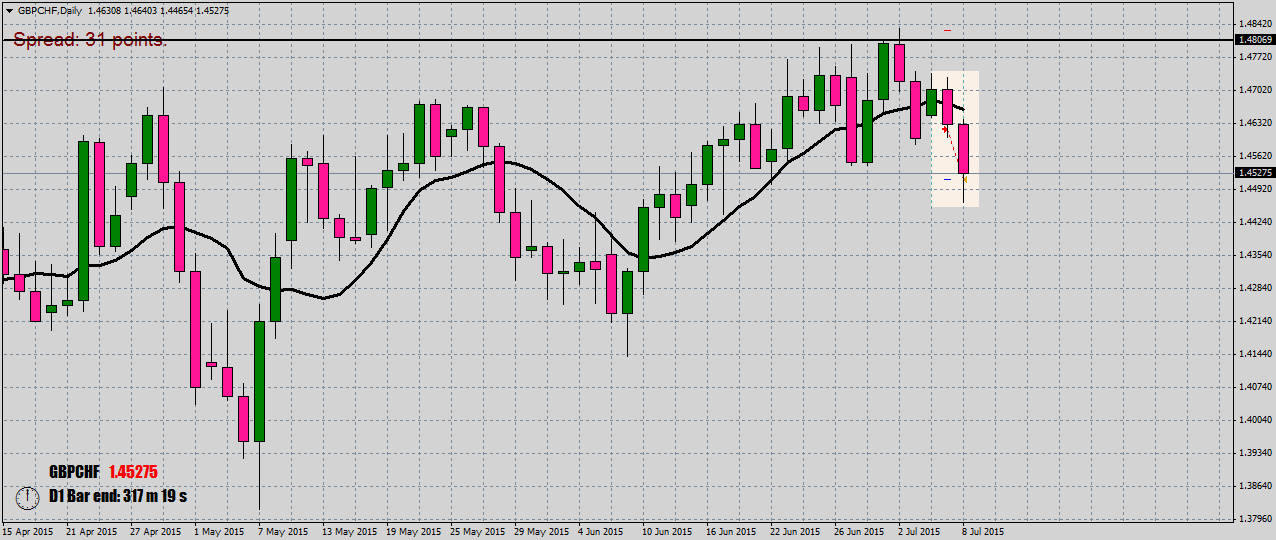Select the orange trade-exit arrow on last candle

(965, 180)
